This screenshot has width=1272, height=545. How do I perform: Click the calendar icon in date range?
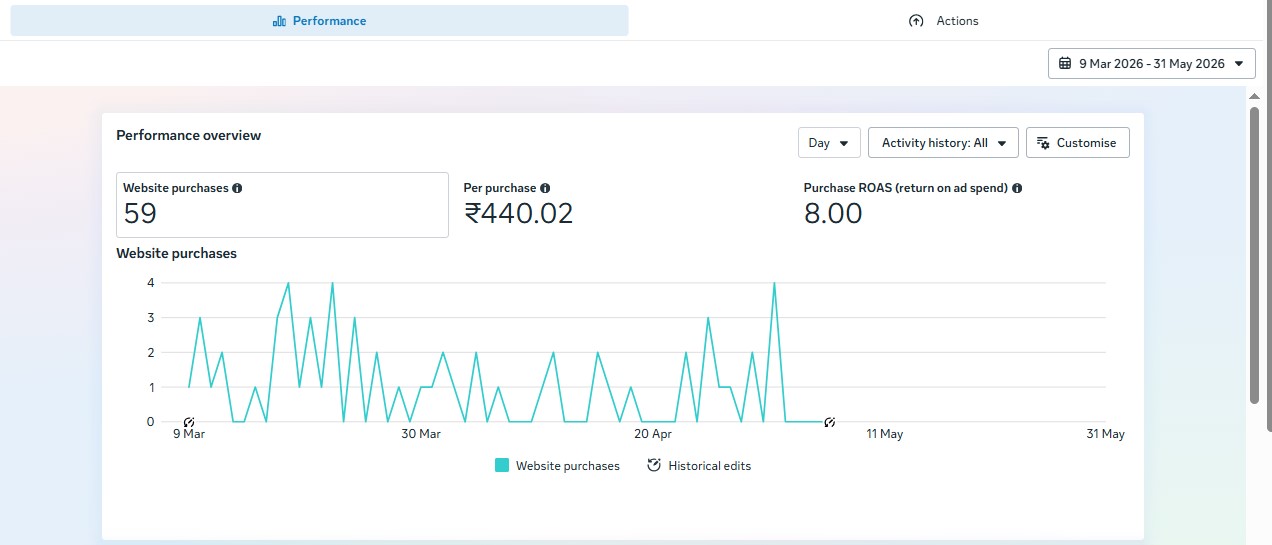click(x=1065, y=63)
